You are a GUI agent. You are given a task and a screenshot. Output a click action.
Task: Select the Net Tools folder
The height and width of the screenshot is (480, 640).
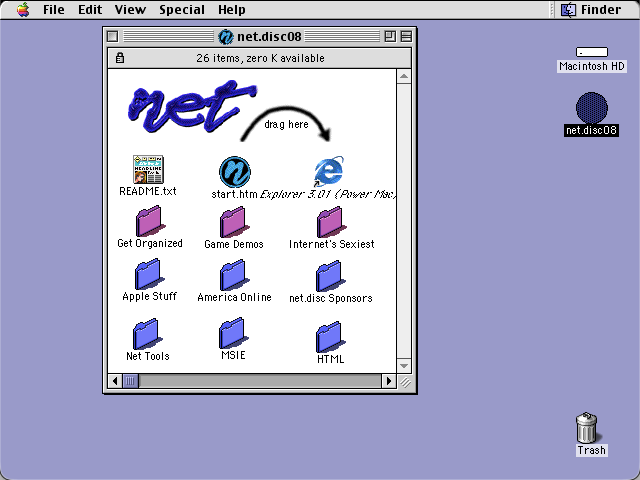147,334
